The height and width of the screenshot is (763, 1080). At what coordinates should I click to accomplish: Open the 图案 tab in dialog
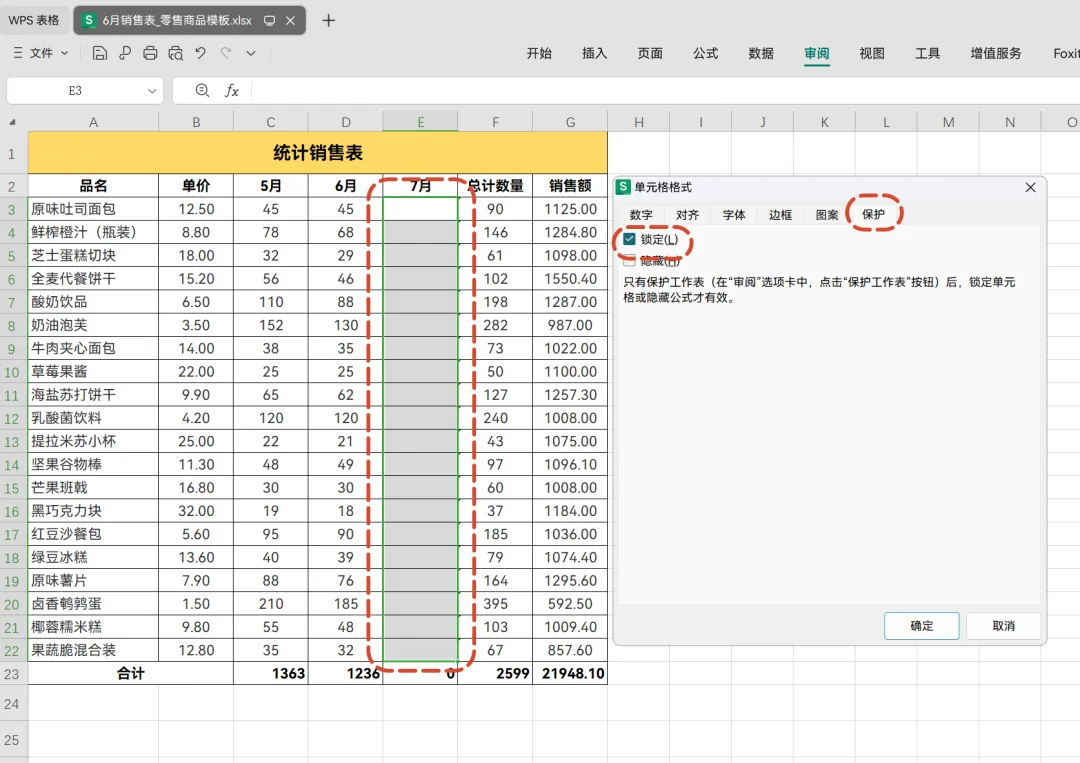pos(827,215)
